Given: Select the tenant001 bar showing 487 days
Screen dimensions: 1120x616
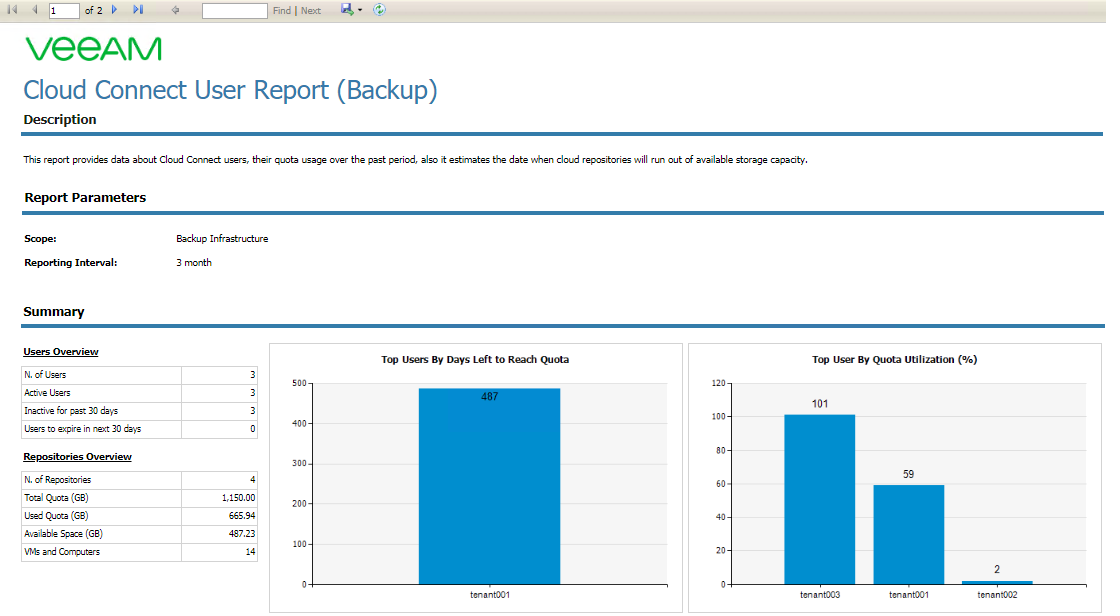Looking at the screenshot, I should click(489, 486).
